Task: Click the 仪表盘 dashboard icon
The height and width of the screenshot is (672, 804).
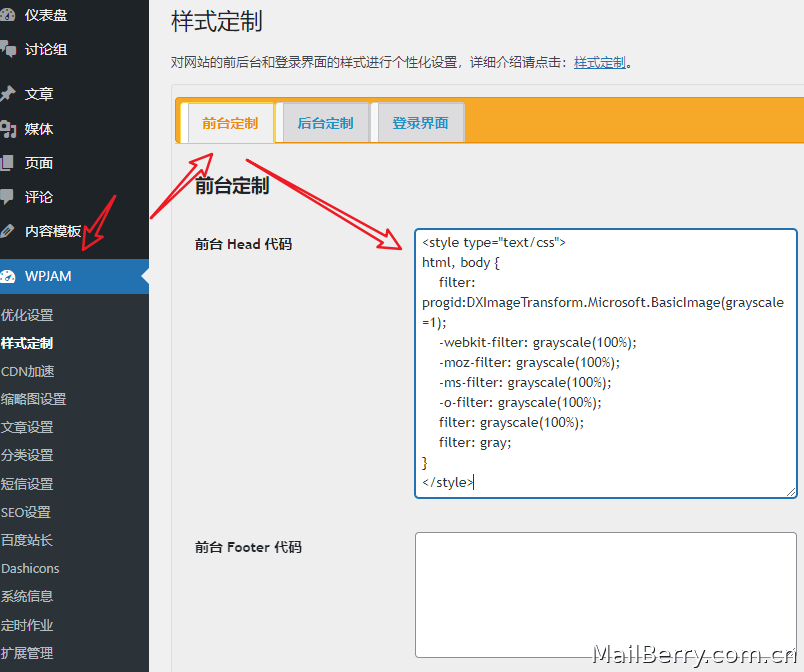Action: tap(7, 14)
